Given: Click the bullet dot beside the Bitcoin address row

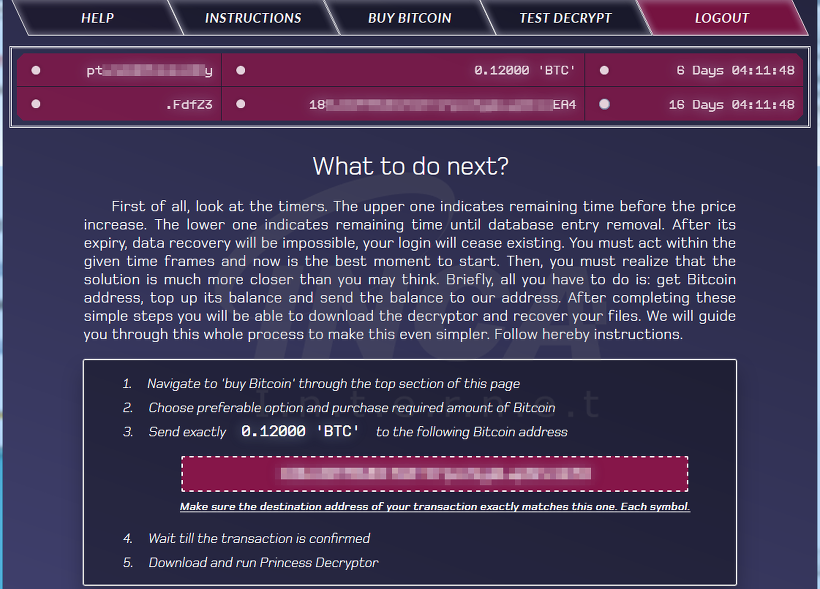Looking at the screenshot, I should tap(241, 104).
